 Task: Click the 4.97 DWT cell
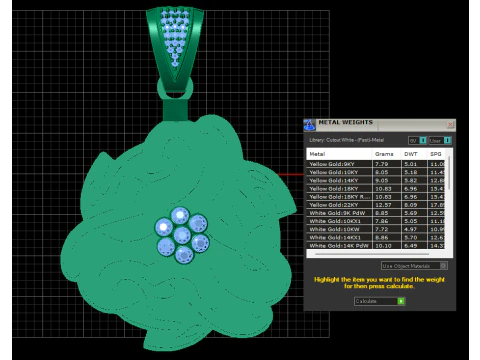[x=414, y=229]
